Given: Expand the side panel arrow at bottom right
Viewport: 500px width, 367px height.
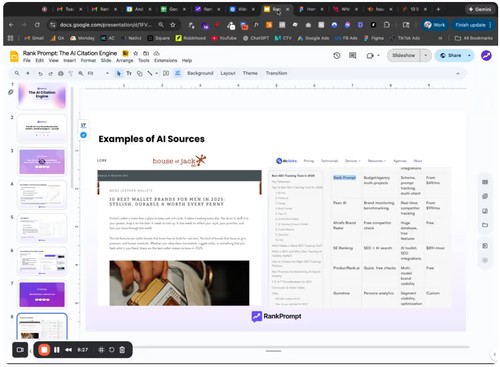Looking at the screenshot, I should pyautogui.click(x=495, y=354).
